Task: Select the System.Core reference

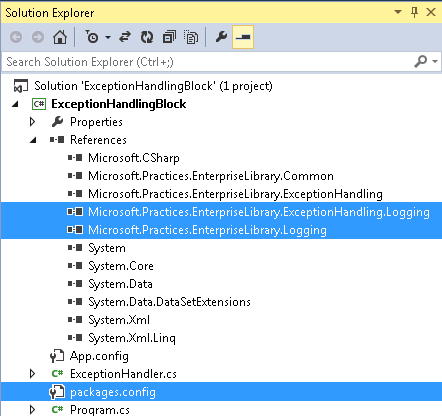Action: pos(121,266)
